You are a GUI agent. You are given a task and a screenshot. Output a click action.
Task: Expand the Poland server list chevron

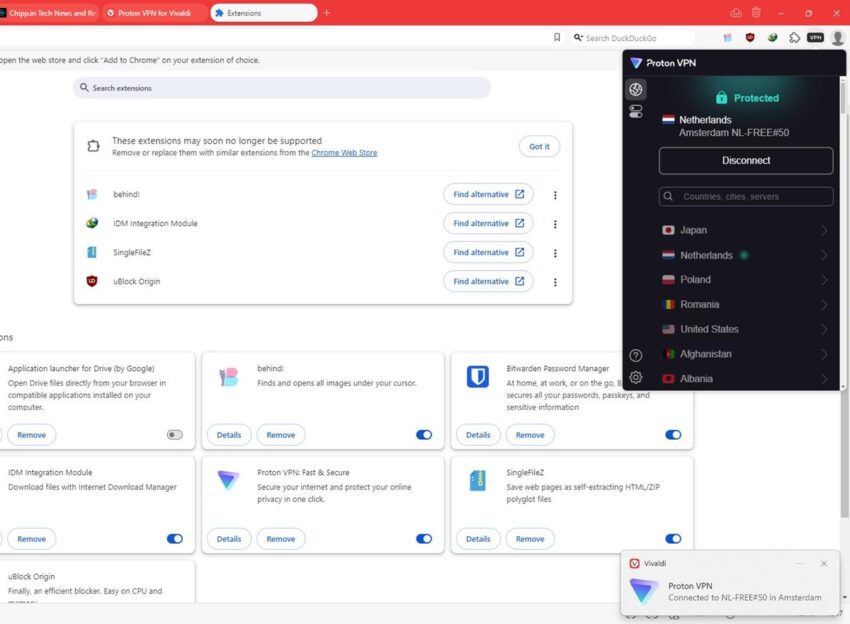(x=824, y=280)
